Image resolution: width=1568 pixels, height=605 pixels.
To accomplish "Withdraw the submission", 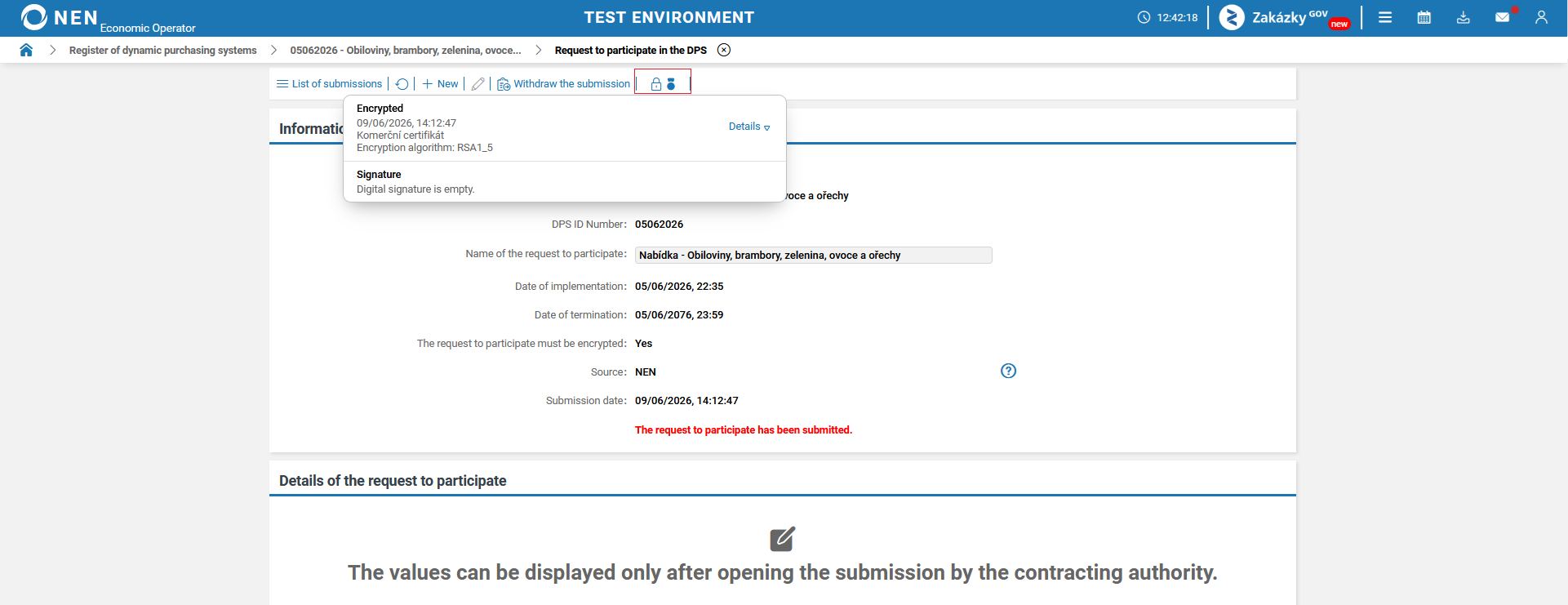I will point(564,83).
